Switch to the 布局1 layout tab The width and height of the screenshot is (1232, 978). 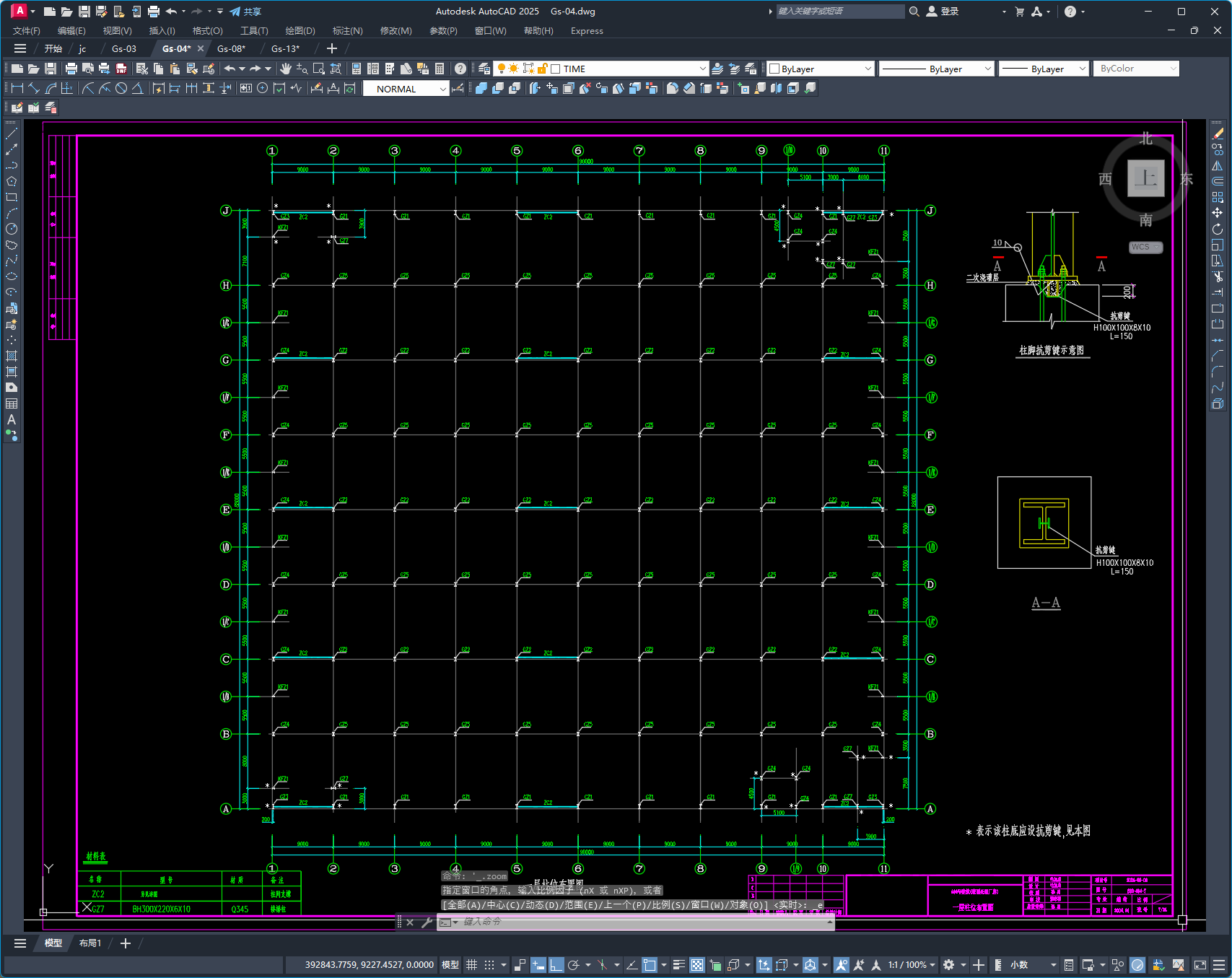pyautogui.click(x=90, y=943)
